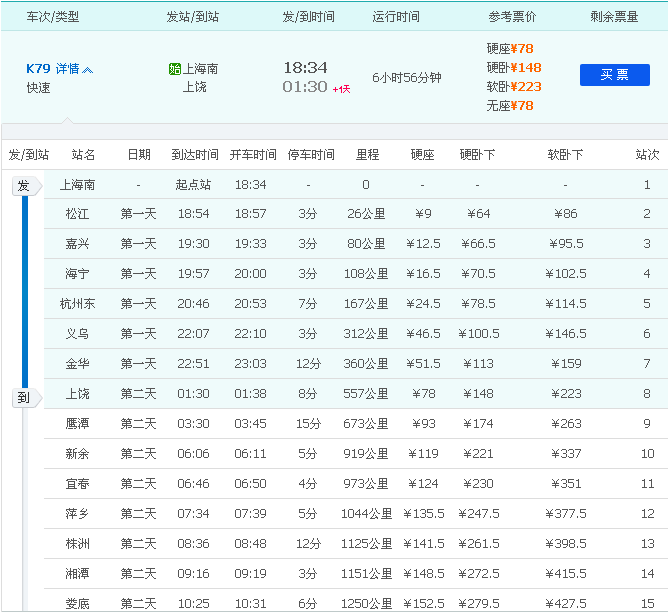This screenshot has width=668, height=612.
Task: Select the 湘潭 station name
Action: click(77, 573)
